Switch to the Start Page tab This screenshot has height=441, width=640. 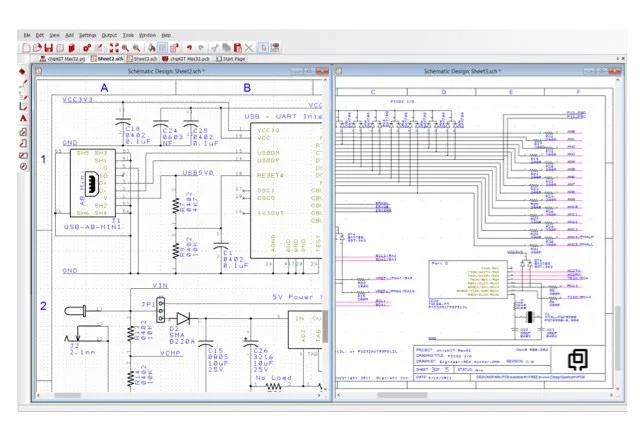[230, 59]
